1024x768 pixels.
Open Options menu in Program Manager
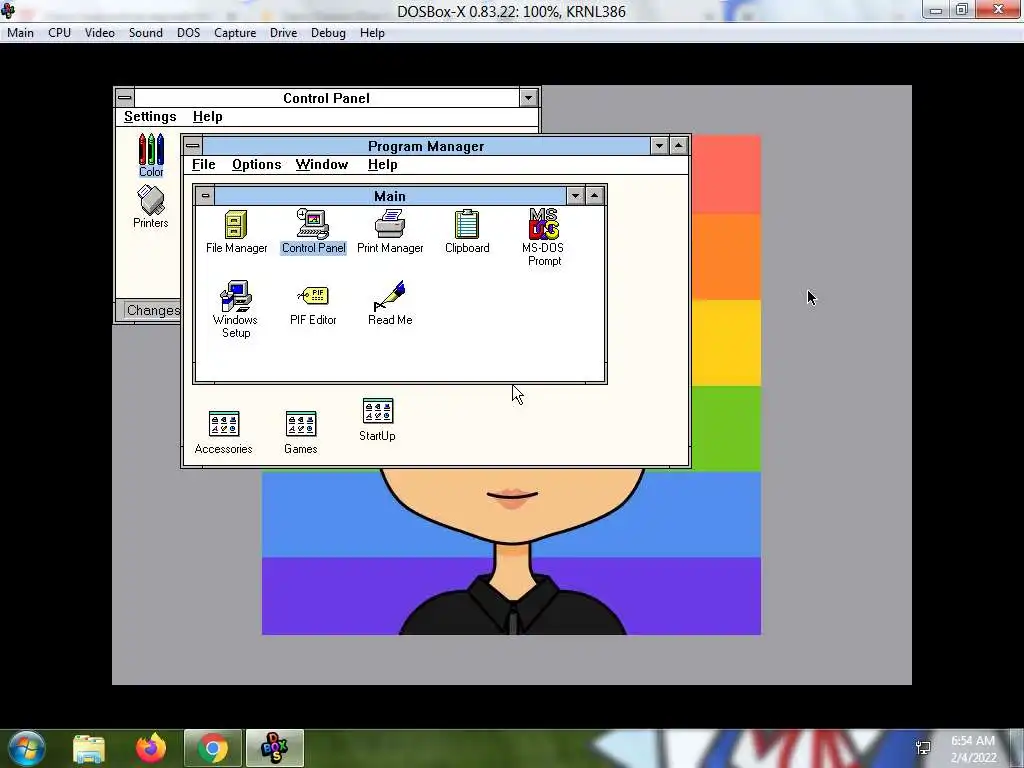[x=257, y=165]
